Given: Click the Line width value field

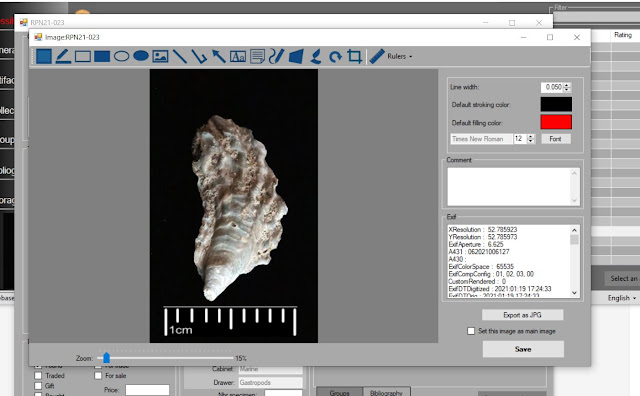Looking at the screenshot, I should pos(552,87).
